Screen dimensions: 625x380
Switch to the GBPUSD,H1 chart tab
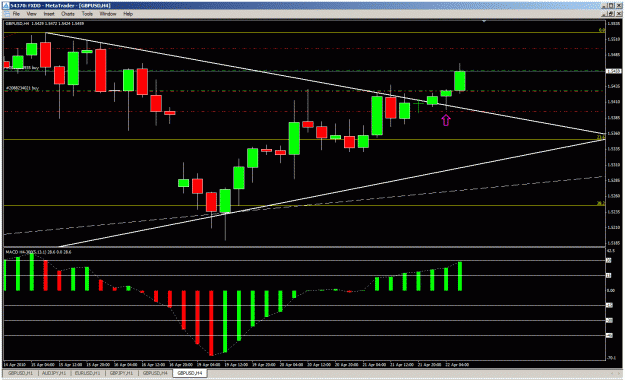[x=21, y=373]
